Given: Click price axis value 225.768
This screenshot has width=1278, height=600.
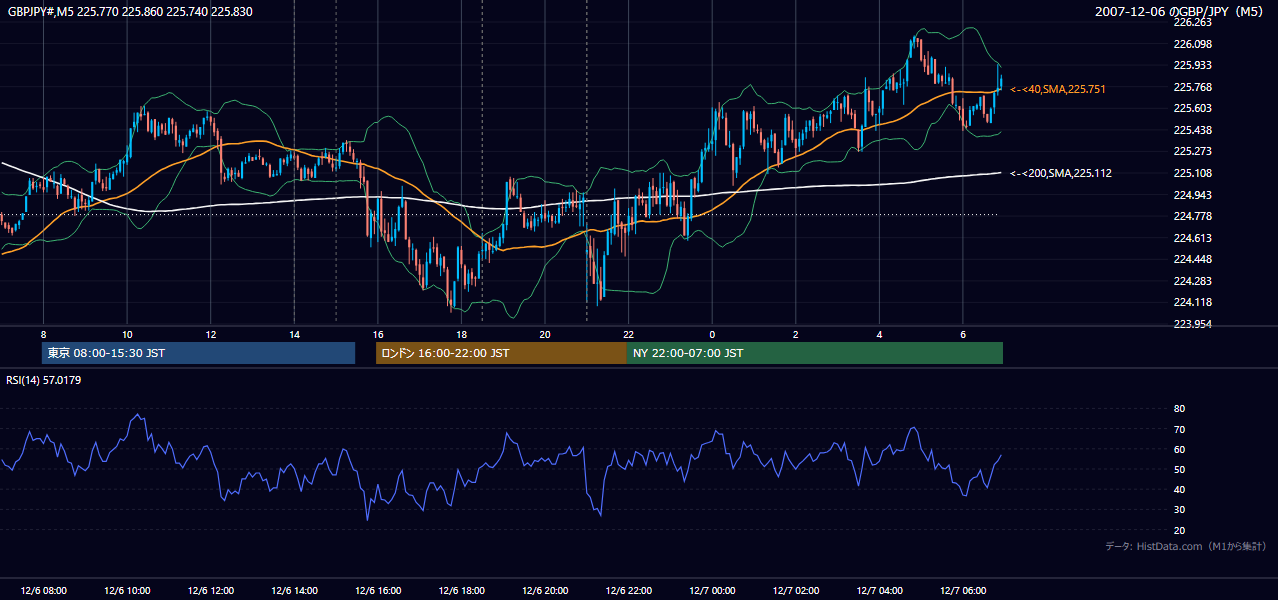Looking at the screenshot, I should (x=1192, y=87).
